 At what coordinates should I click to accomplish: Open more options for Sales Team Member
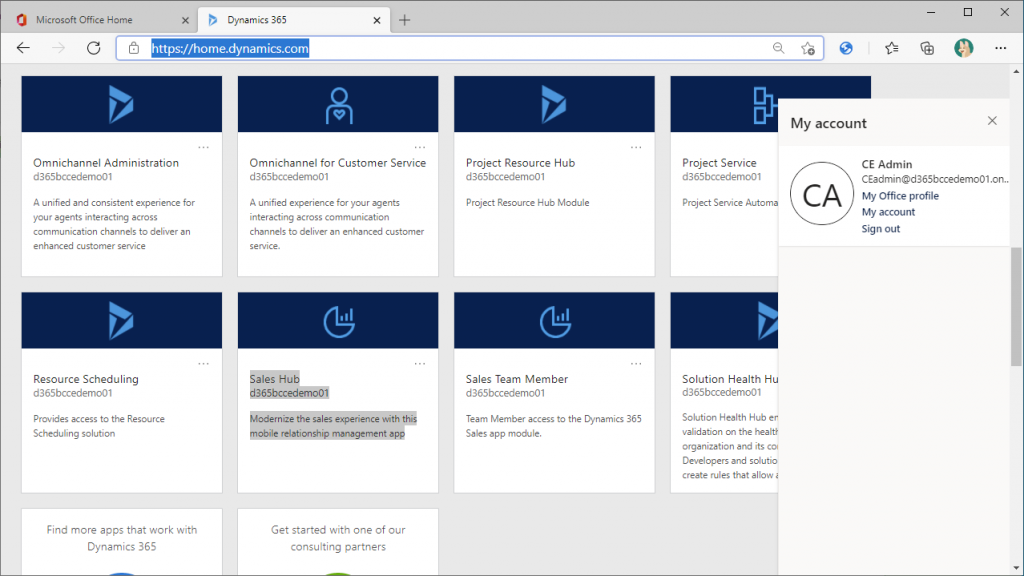click(636, 364)
